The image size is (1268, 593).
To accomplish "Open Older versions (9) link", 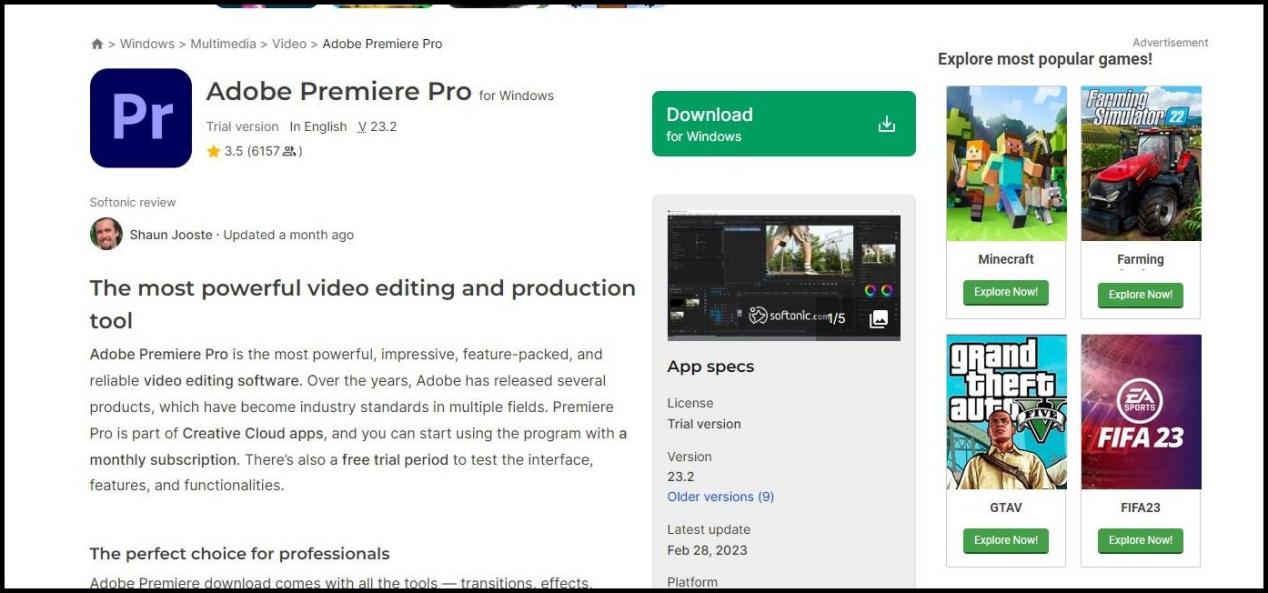I will (x=720, y=497).
